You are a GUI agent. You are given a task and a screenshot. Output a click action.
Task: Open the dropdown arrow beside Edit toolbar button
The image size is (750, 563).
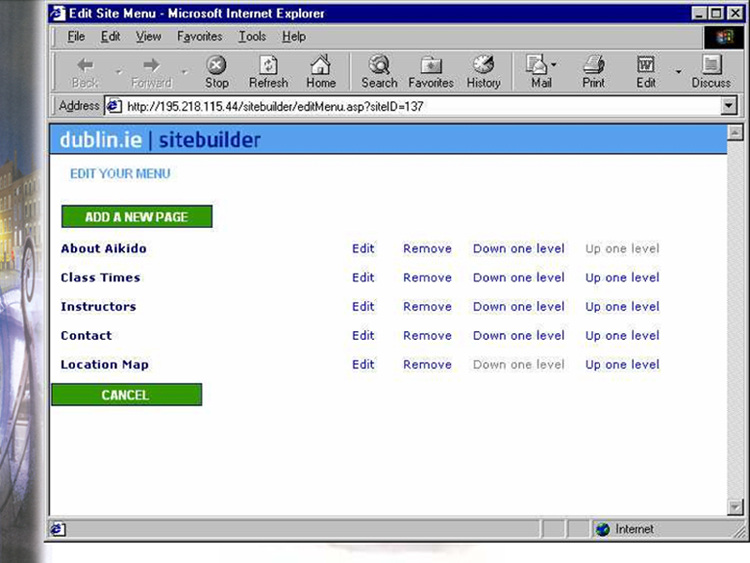(x=678, y=72)
